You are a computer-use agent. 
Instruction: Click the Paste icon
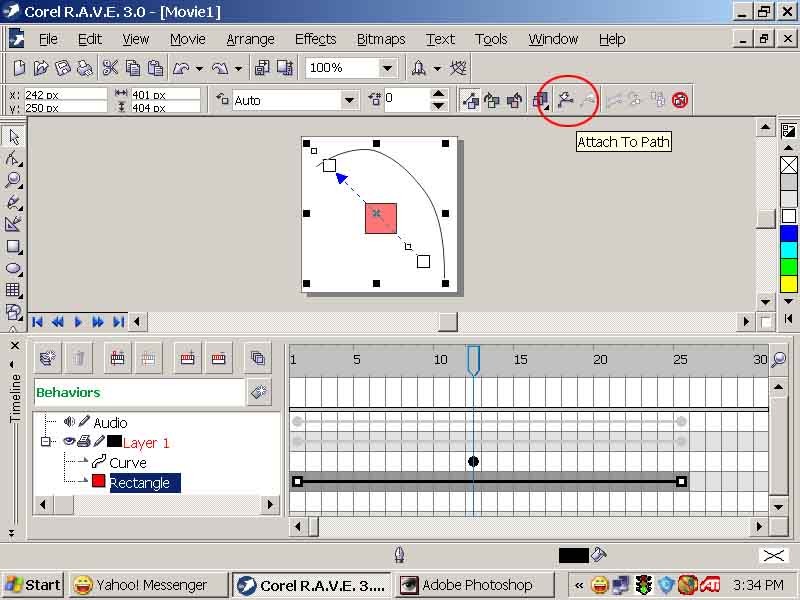click(155, 67)
